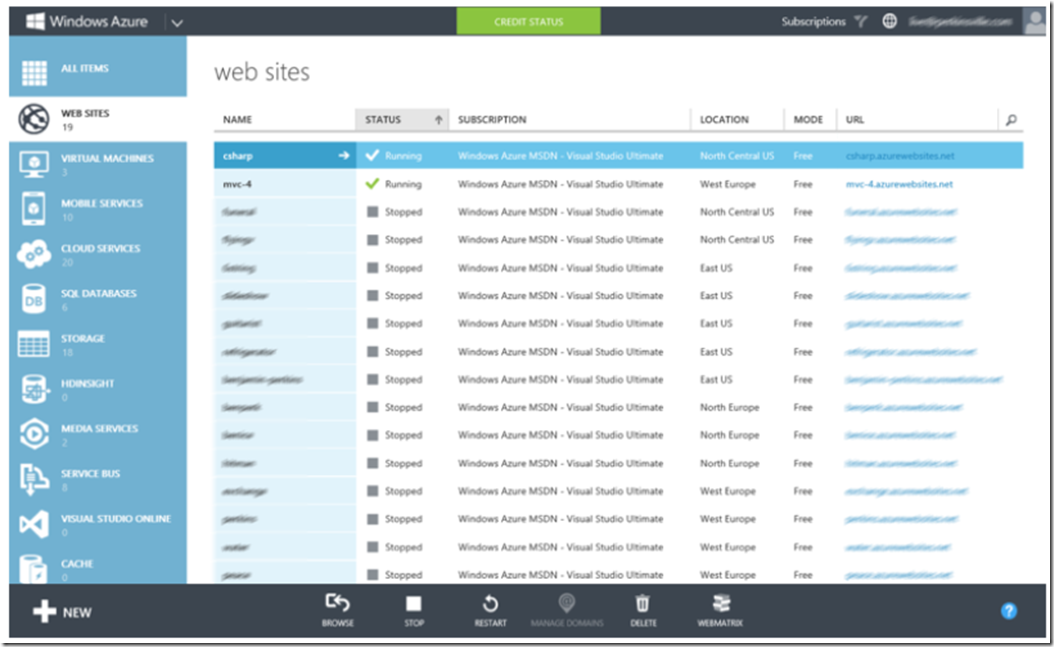Select the Storage table icon
Viewport: 1054px width, 647px height.
click(x=34, y=343)
